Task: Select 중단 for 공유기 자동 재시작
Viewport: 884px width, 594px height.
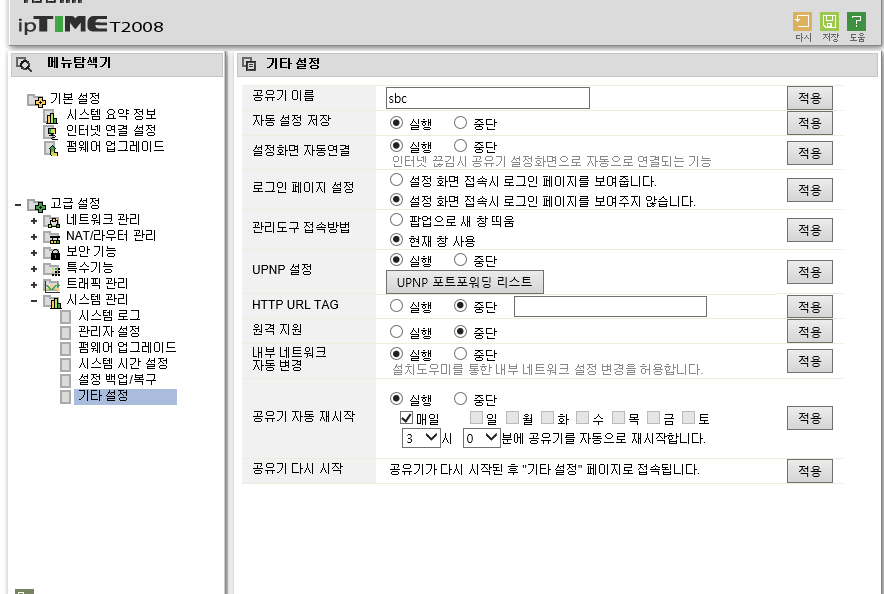Action: (x=461, y=398)
